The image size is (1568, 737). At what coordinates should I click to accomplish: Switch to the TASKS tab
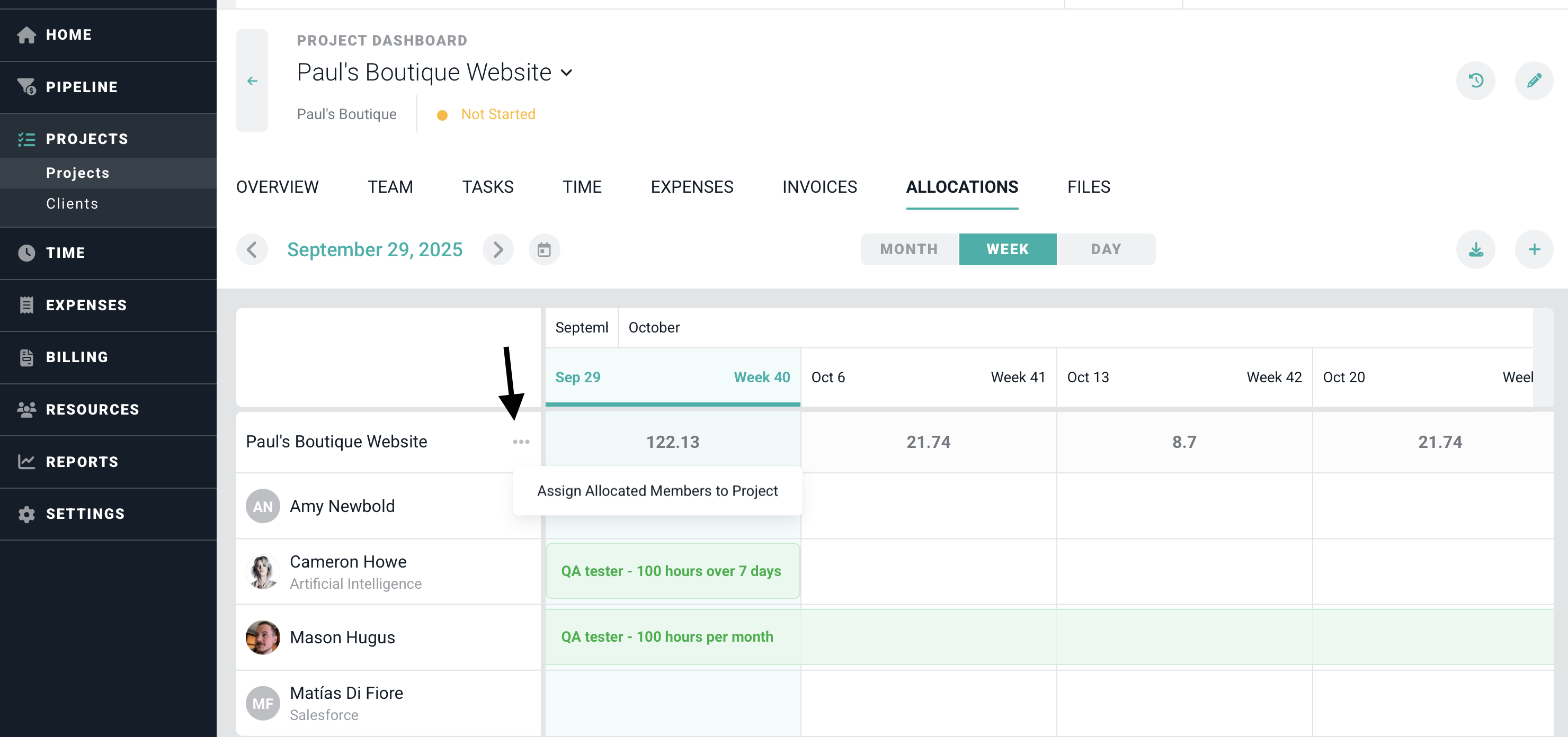[x=487, y=187]
